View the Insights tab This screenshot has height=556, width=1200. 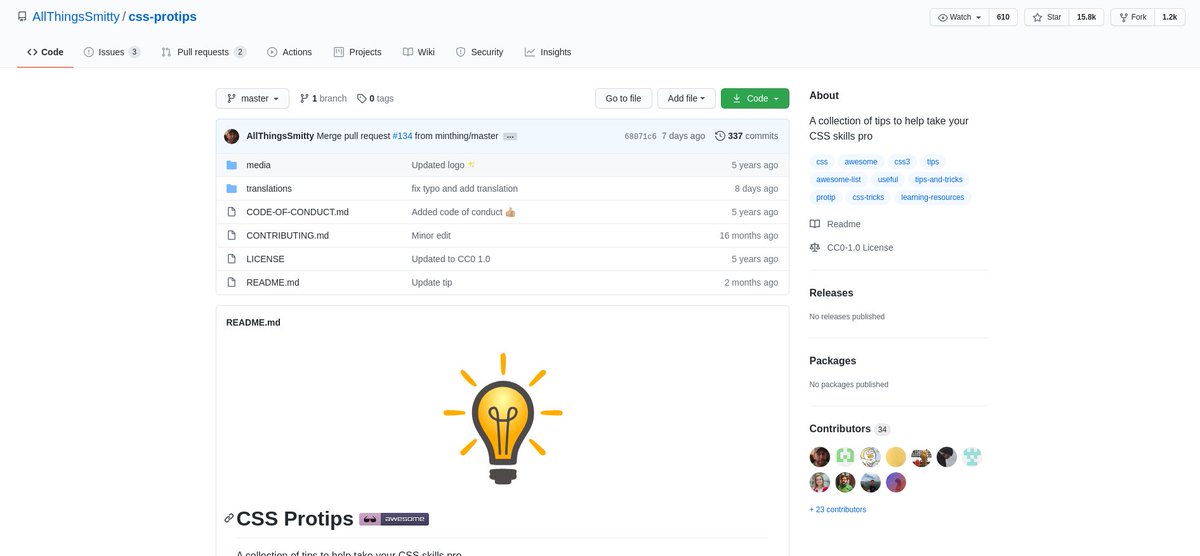pos(548,52)
